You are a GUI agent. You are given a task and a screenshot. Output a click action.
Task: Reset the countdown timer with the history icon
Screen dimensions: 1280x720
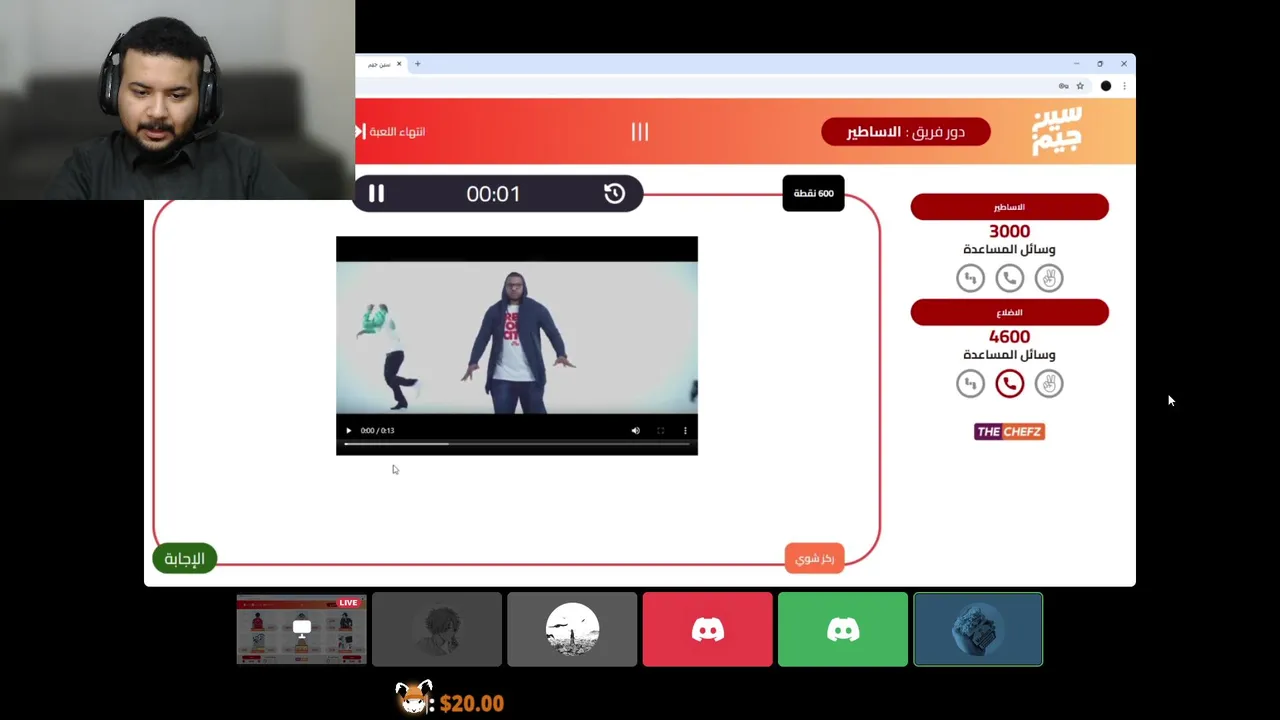tap(614, 194)
